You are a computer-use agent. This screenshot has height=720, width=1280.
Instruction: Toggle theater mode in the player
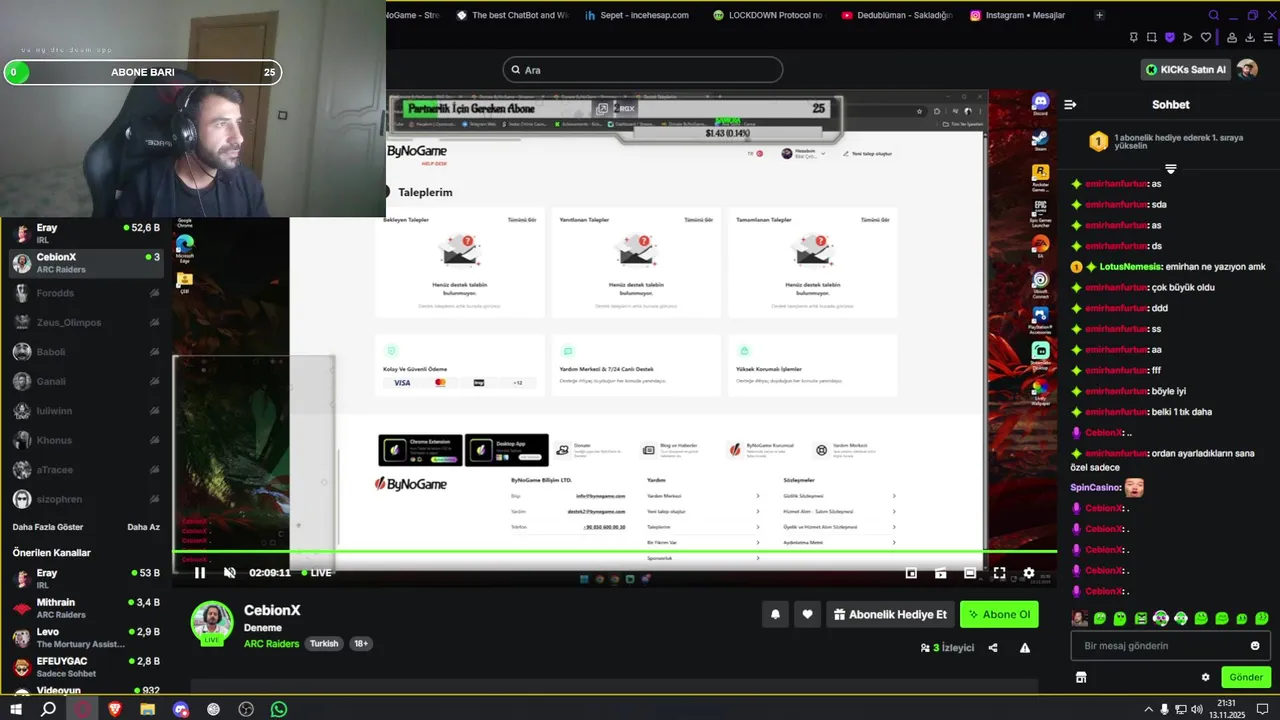[970, 573]
